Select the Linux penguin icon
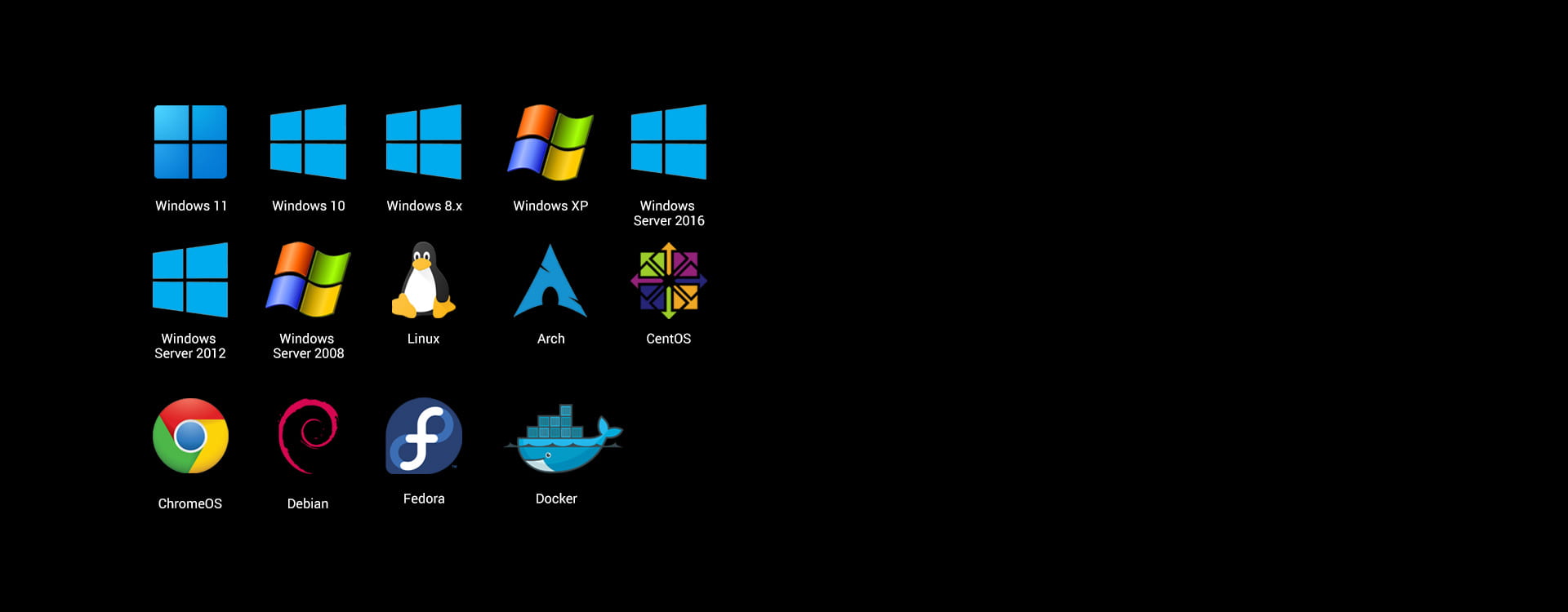The width and height of the screenshot is (1568, 612). coord(423,280)
